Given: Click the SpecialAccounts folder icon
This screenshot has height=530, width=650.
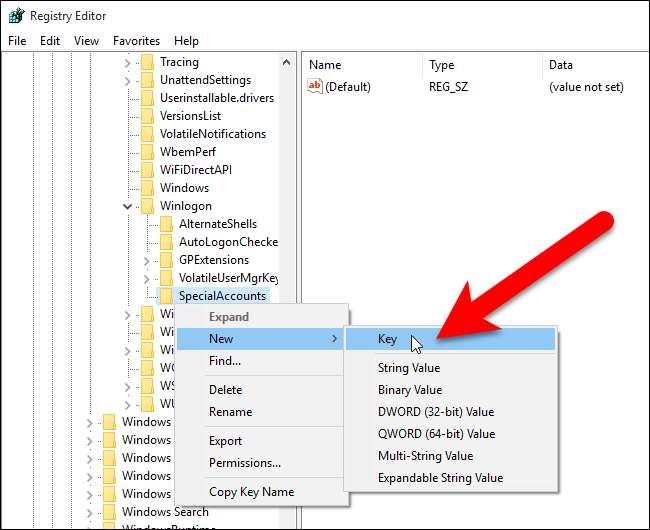Looking at the screenshot, I should [167, 296].
